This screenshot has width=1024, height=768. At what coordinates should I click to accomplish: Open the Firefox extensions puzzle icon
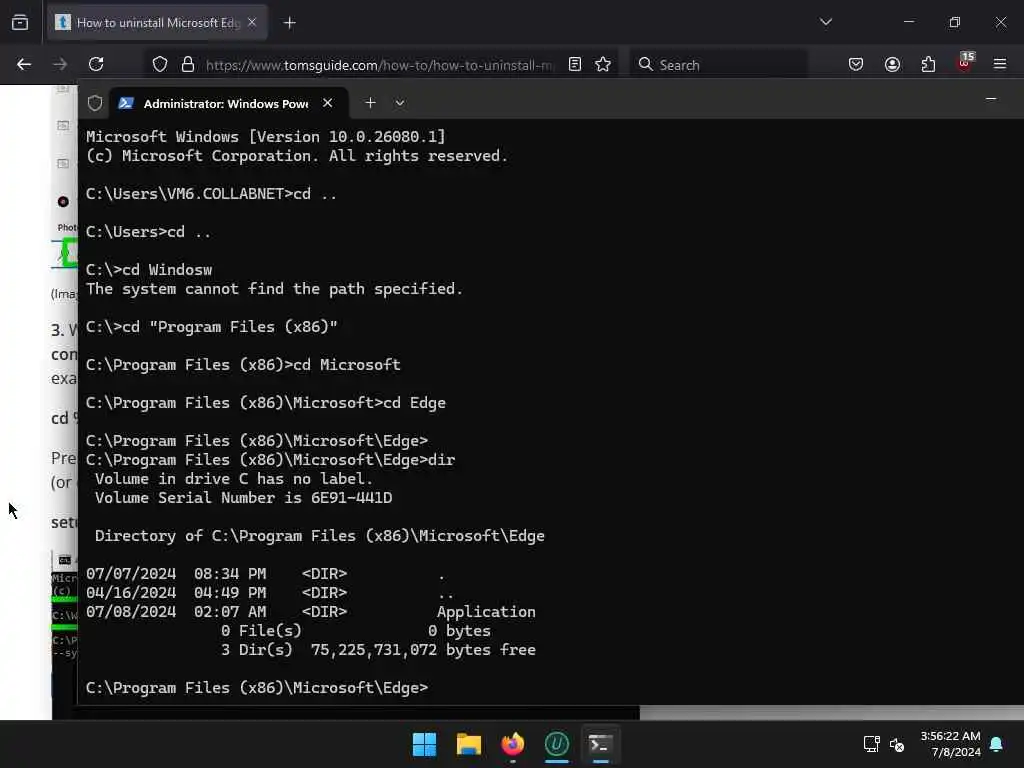[928, 64]
